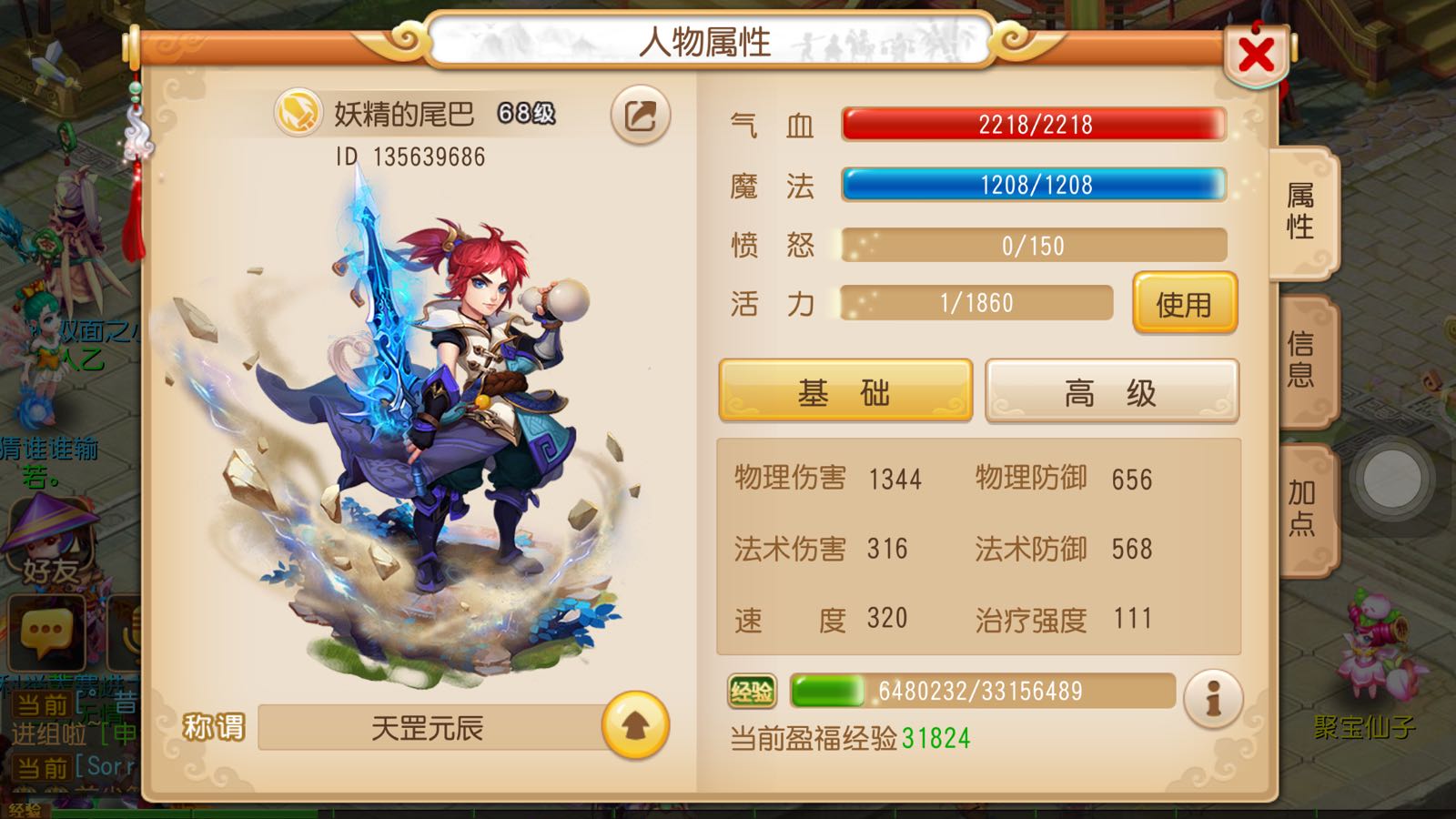Click the 使用 use vitality button
The image size is (1456, 819).
click(x=1185, y=304)
